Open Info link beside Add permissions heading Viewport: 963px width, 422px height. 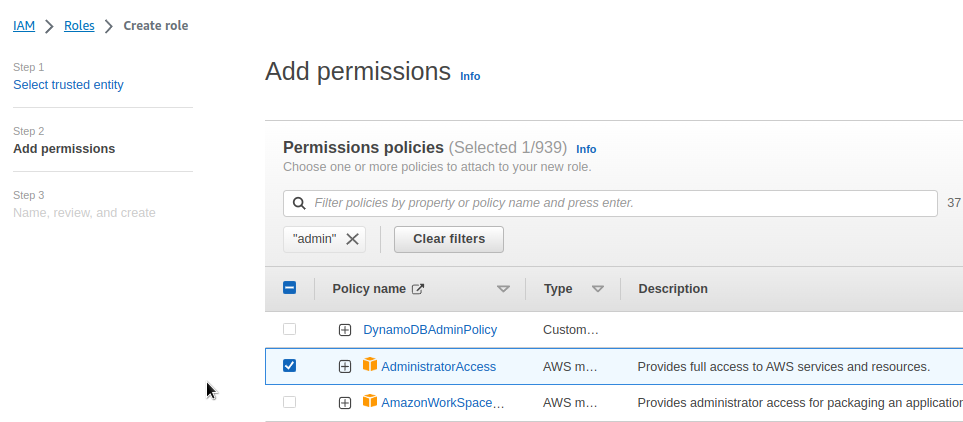pos(470,76)
